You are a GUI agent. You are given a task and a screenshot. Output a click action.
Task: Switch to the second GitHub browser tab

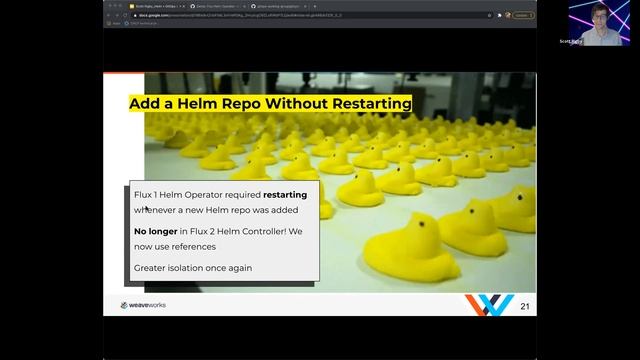click(x=217, y=6)
